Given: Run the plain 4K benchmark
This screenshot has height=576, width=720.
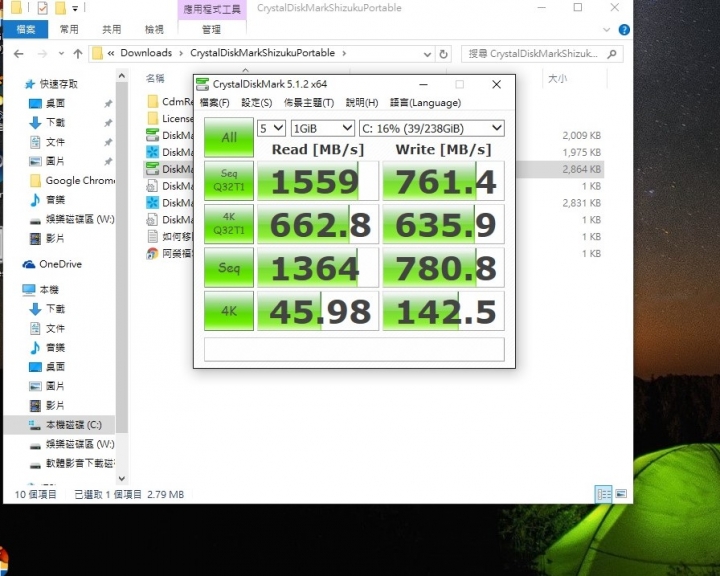Looking at the screenshot, I should pyautogui.click(x=229, y=311).
